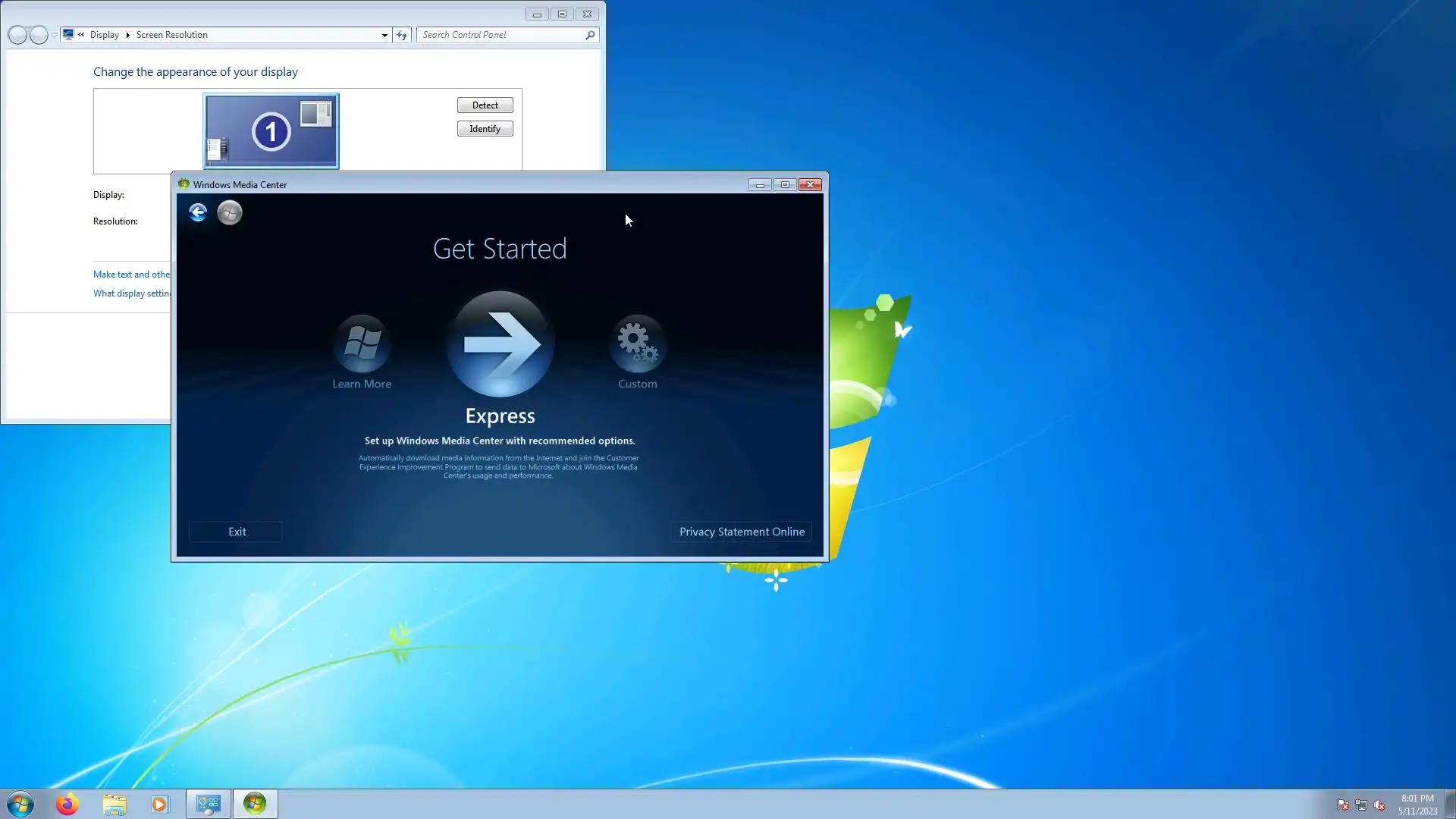Click the Identify display button
Screen dimensions: 1456x819
click(485, 129)
